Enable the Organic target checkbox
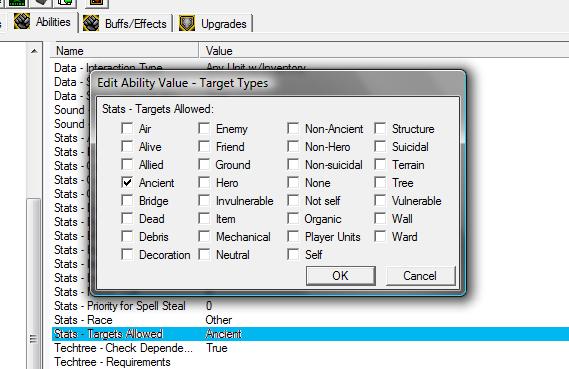Image resolution: width=569 pixels, height=369 pixels. coord(293,218)
